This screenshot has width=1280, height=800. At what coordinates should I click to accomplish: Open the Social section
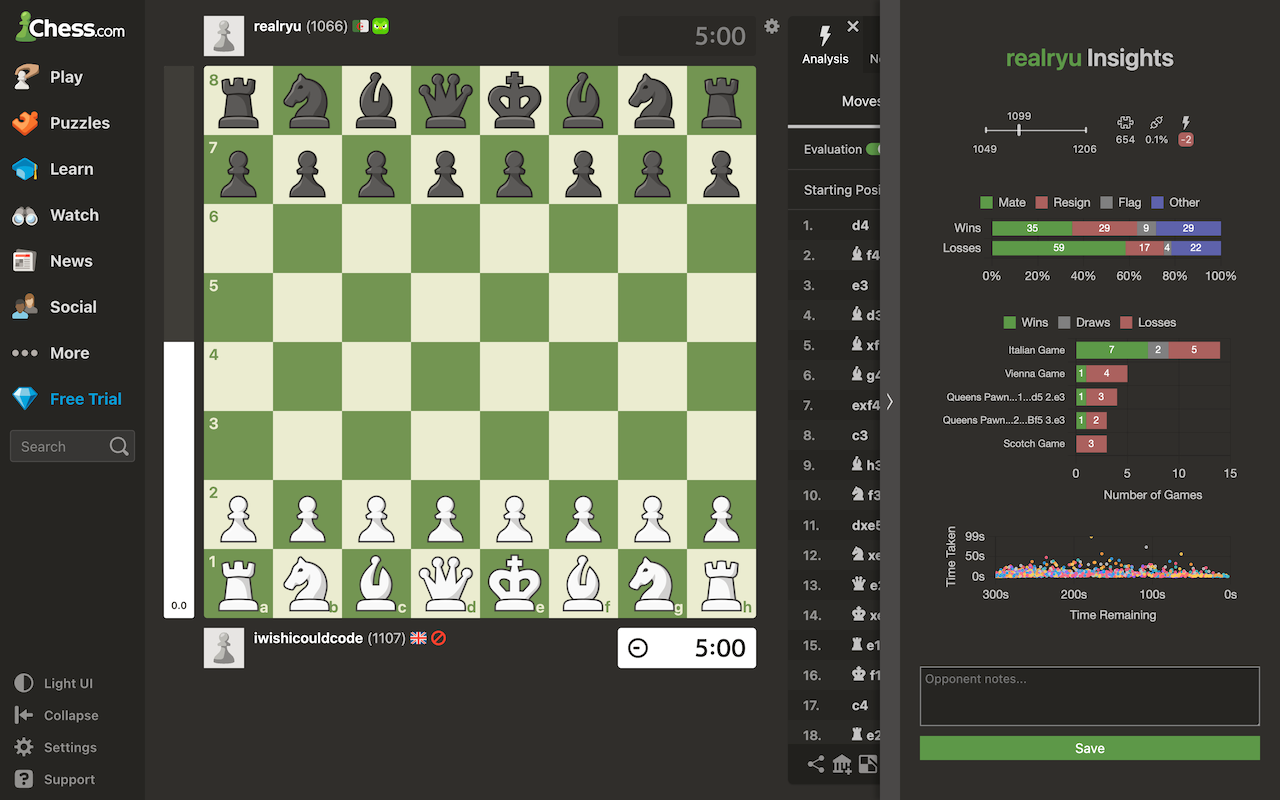54,307
